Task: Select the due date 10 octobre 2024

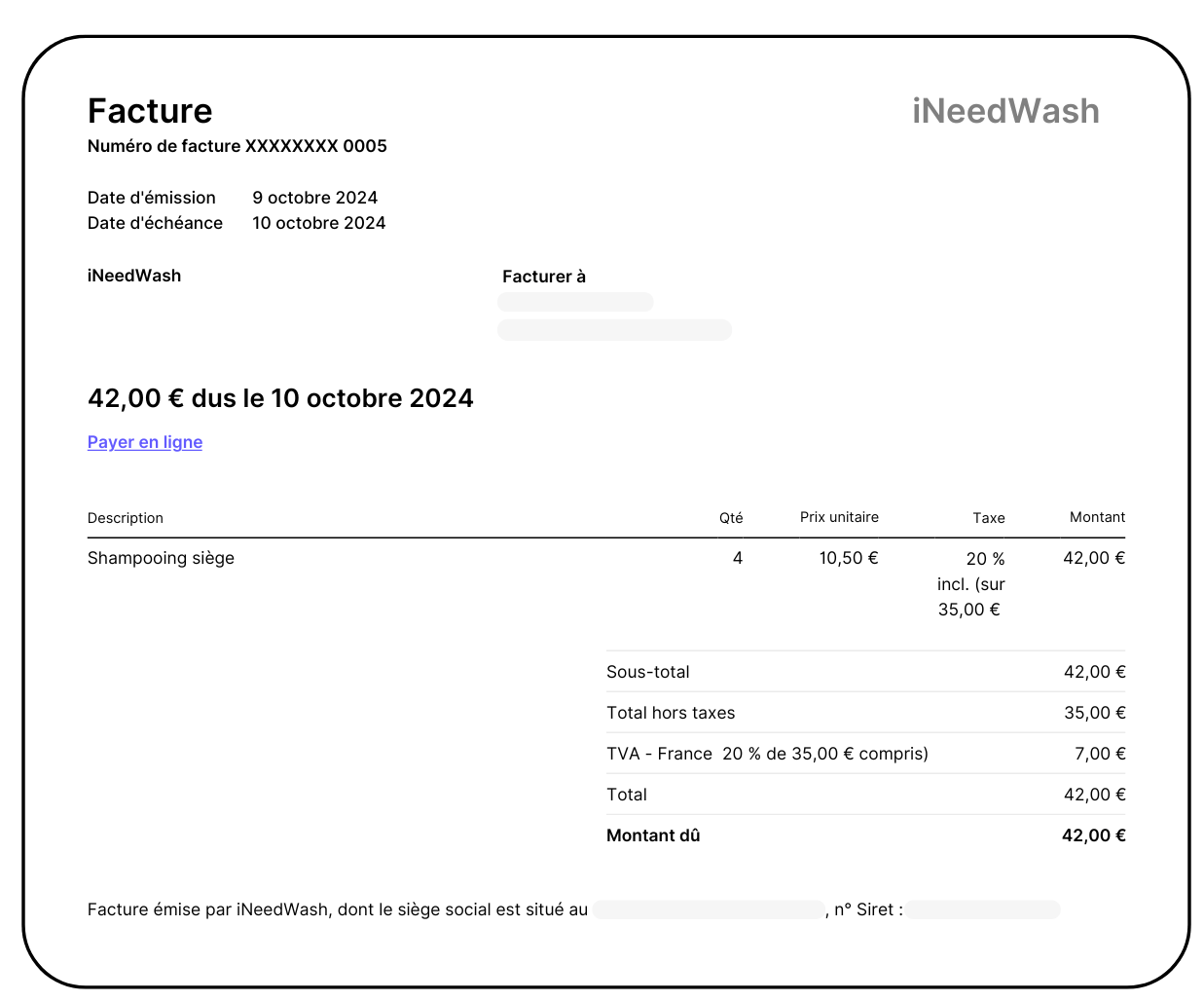Action: coord(319,223)
